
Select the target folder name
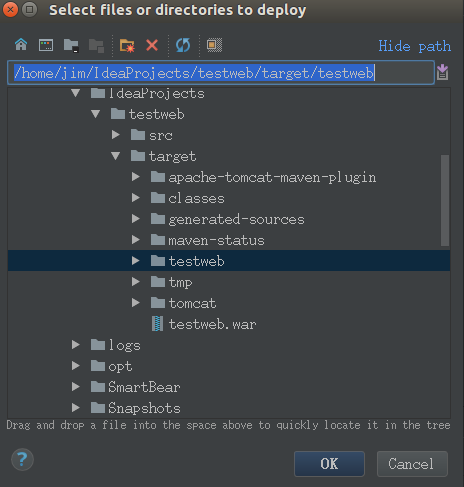coord(172,156)
